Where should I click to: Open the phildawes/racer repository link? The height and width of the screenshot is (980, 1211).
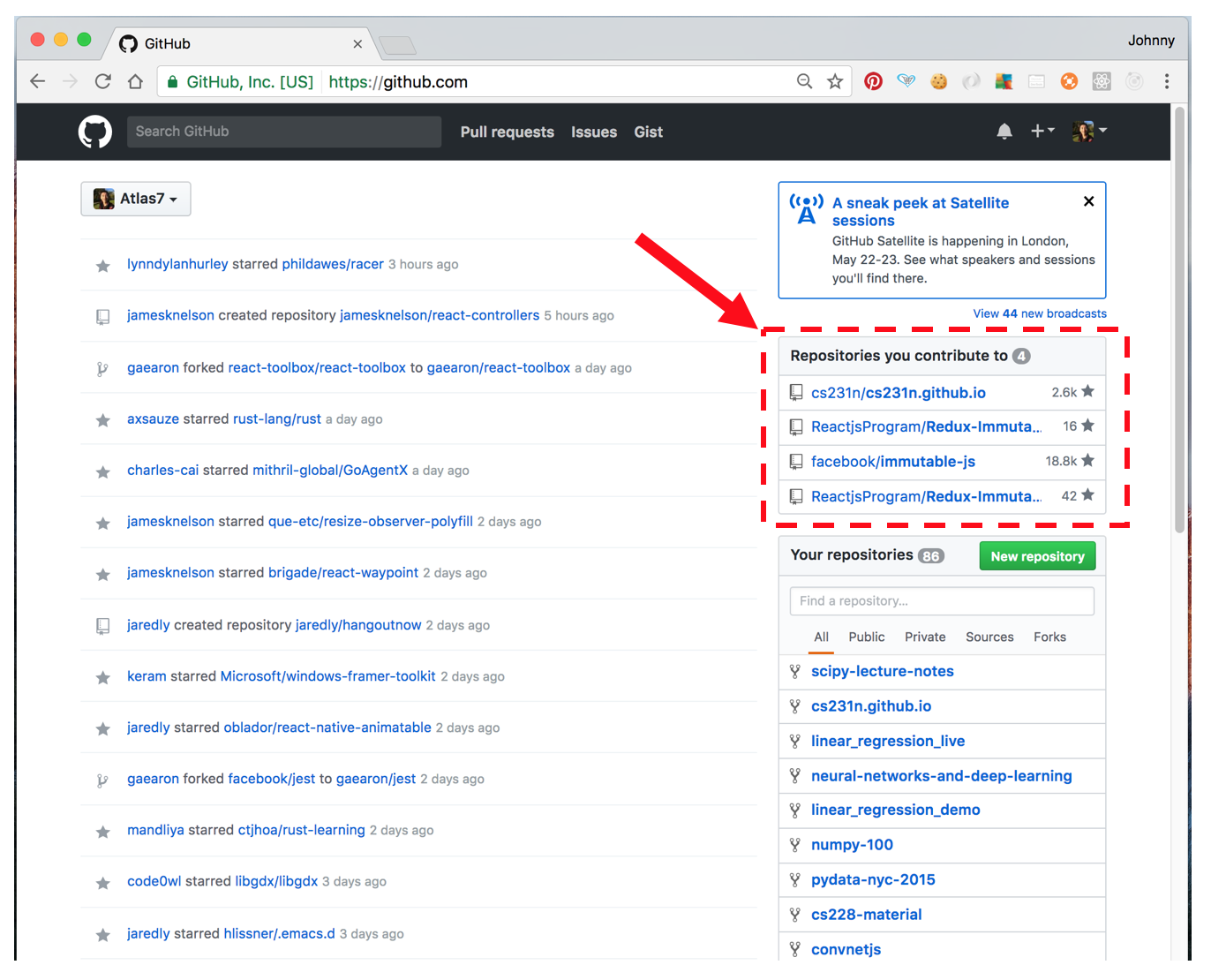pyautogui.click(x=333, y=264)
